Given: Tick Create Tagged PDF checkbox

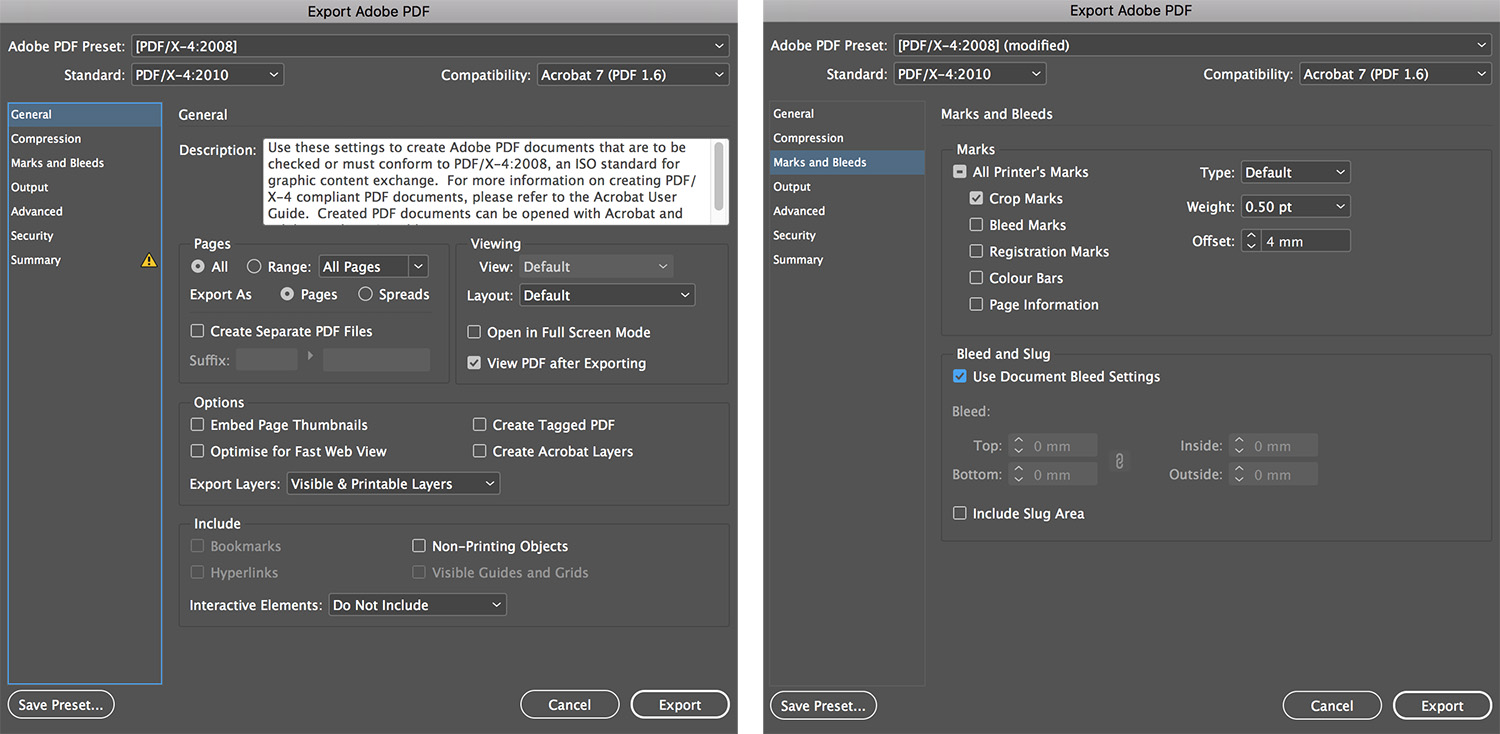Looking at the screenshot, I should (480, 425).
